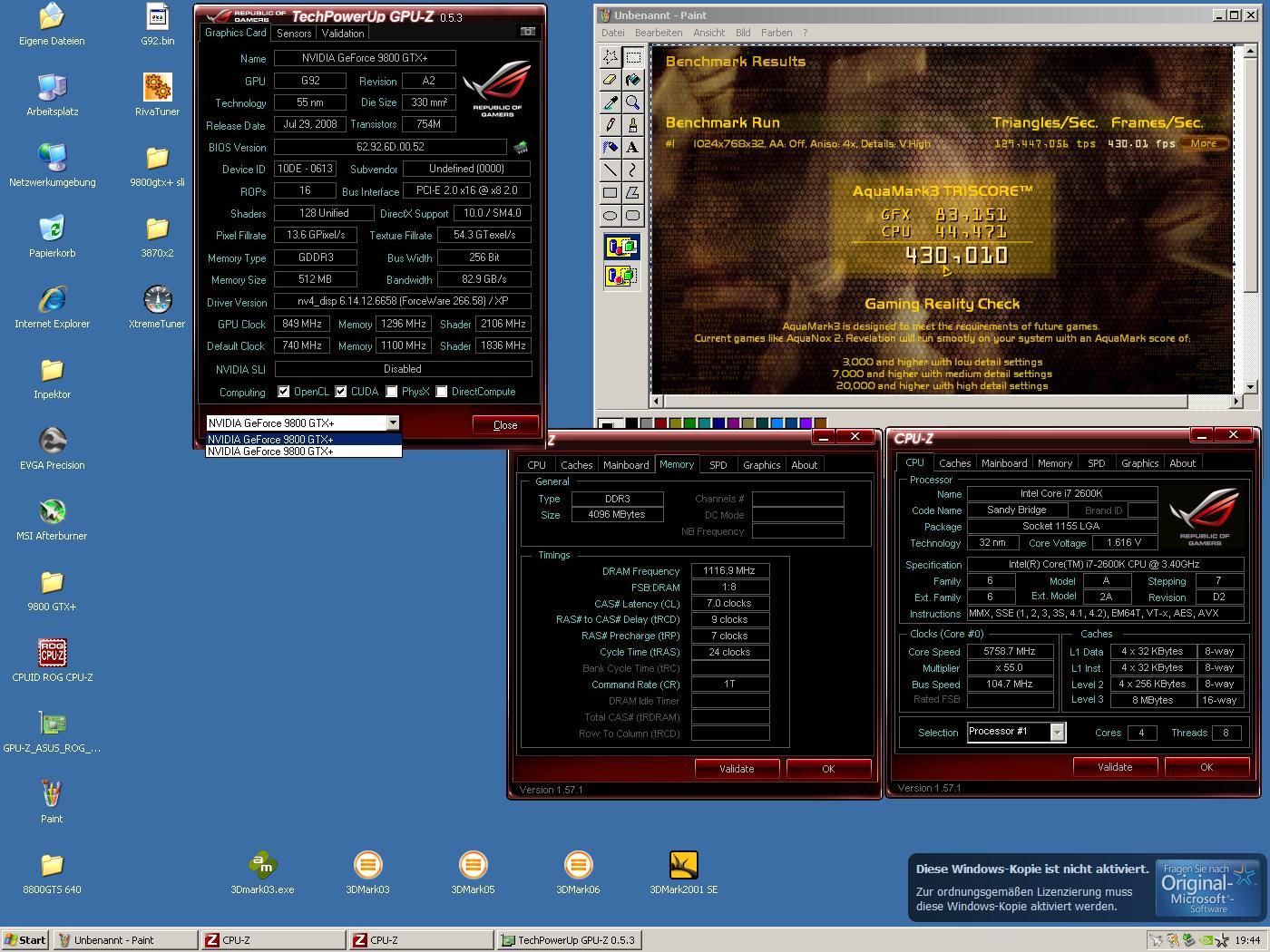Click OK in the CPU-Z memory window

828,769
